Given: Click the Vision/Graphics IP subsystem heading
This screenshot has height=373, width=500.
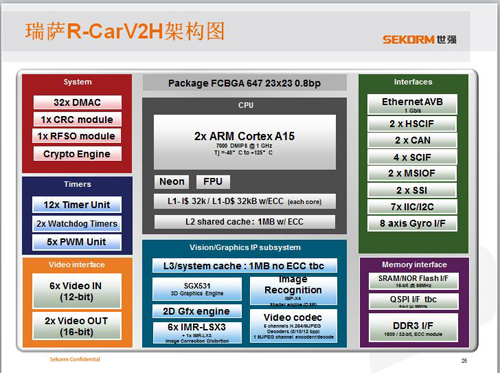Looking at the screenshot, I should [245, 247].
